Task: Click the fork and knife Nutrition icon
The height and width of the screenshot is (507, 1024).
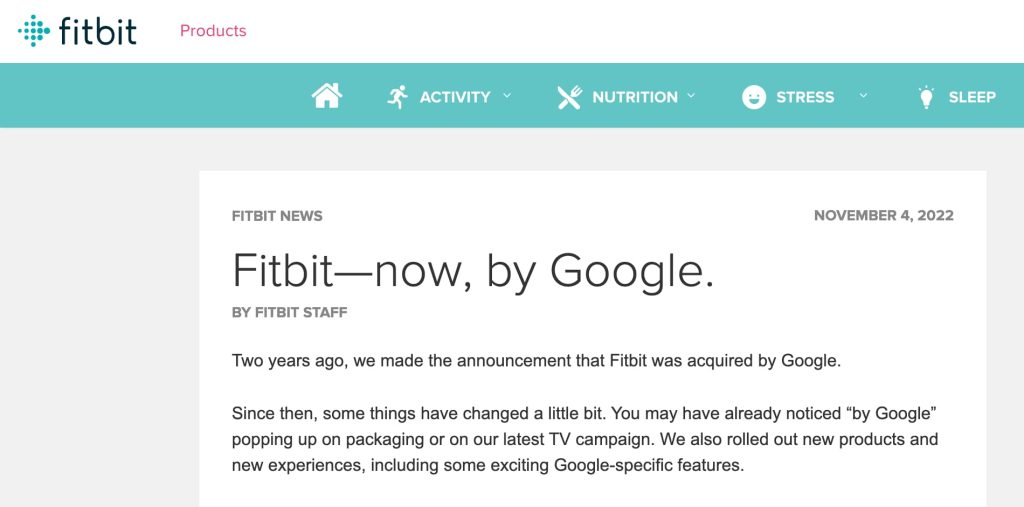Action: 569,97
